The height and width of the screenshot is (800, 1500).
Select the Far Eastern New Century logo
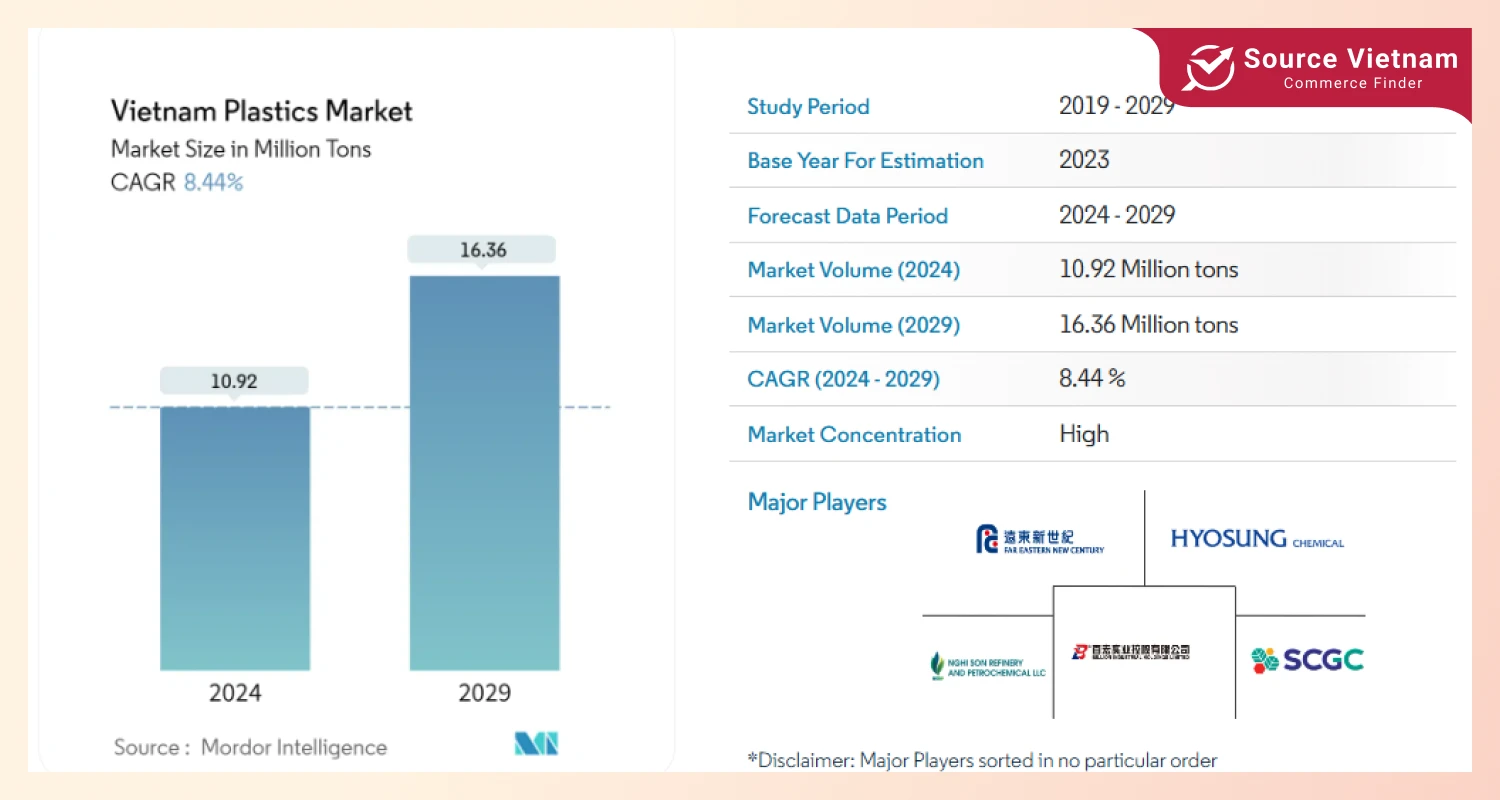pyautogui.click(x=1040, y=540)
